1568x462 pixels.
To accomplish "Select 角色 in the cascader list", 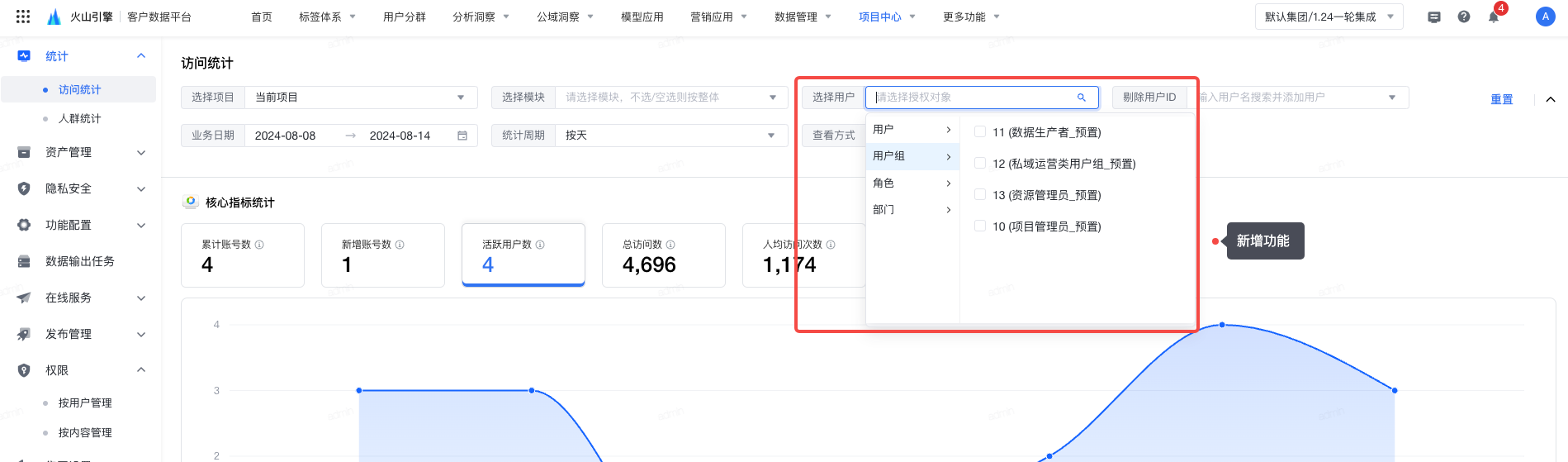I will pos(912,183).
